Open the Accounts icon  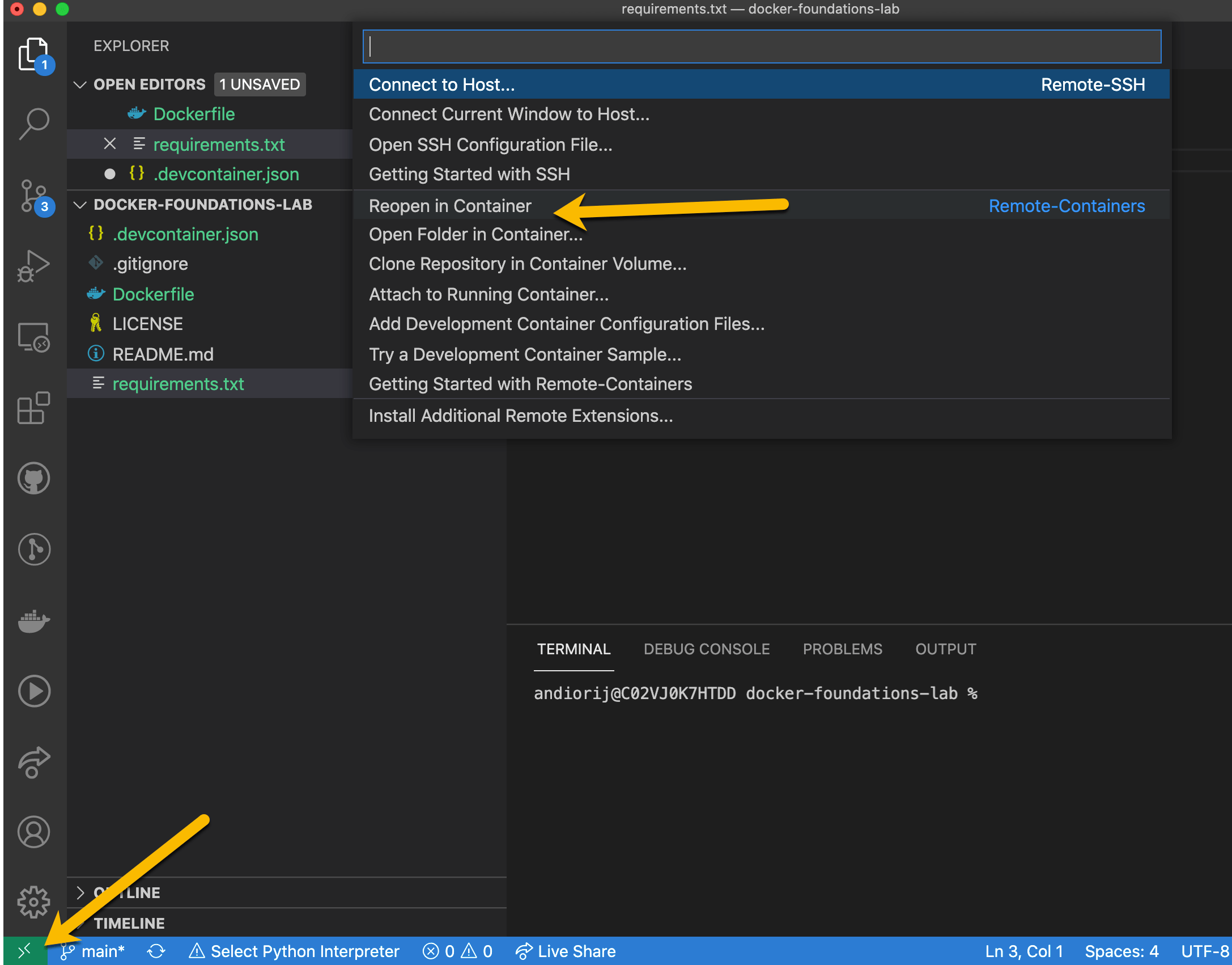click(x=34, y=832)
